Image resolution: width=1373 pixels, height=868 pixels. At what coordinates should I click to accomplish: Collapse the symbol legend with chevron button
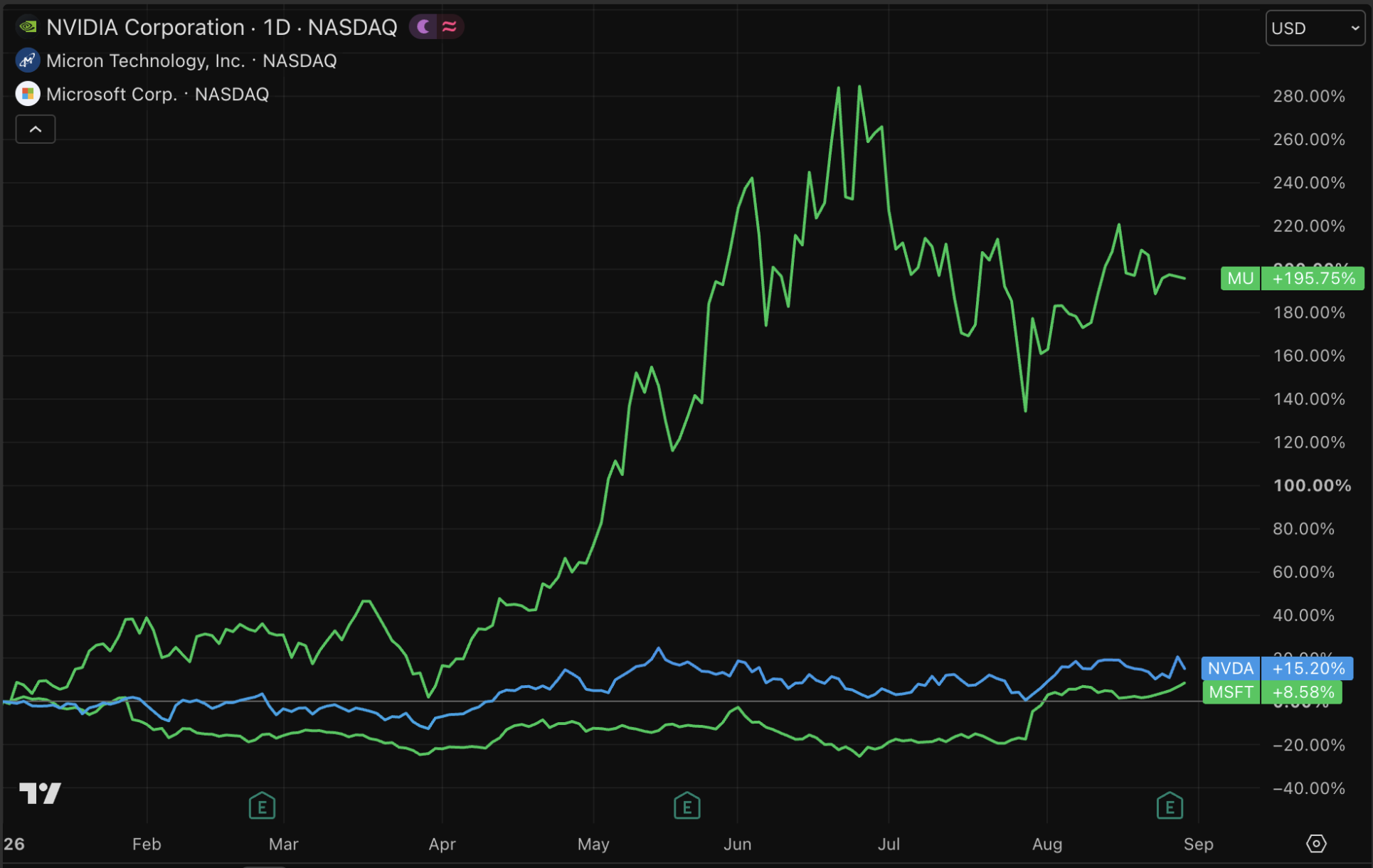click(x=36, y=129)
